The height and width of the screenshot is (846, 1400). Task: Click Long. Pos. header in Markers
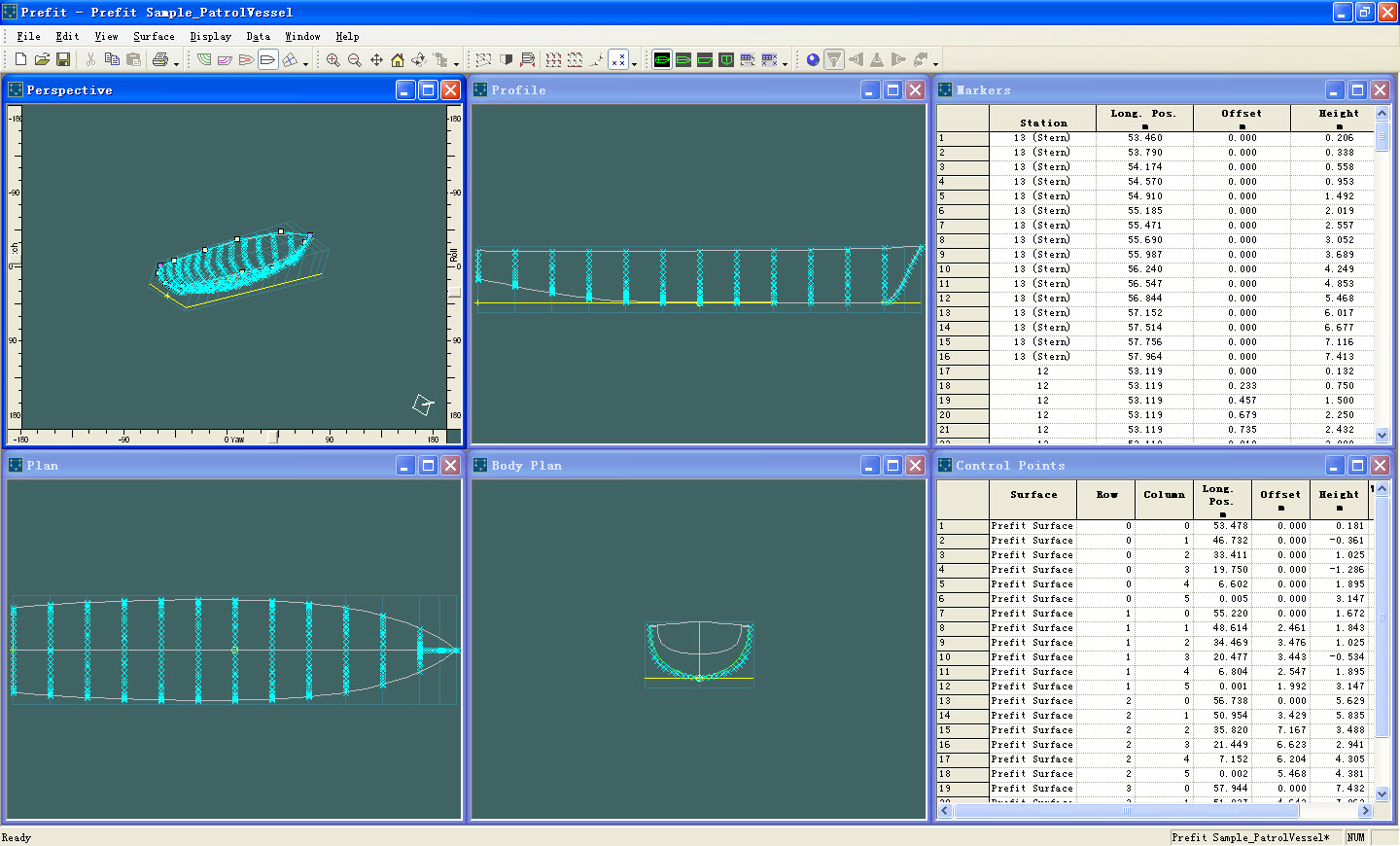1144,118
